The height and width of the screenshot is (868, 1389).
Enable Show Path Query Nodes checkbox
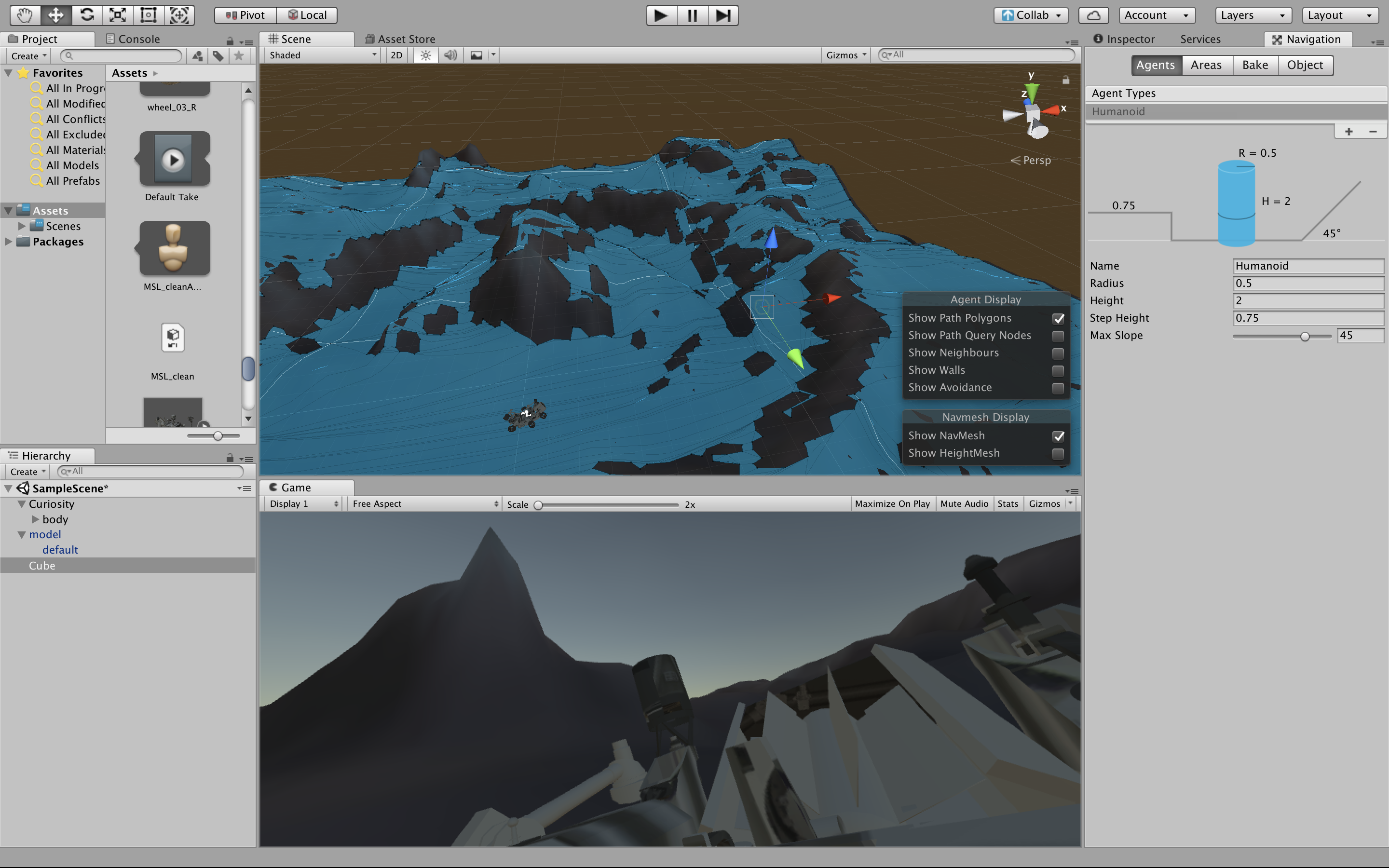pyautogui.click(x=1058, y=336)
